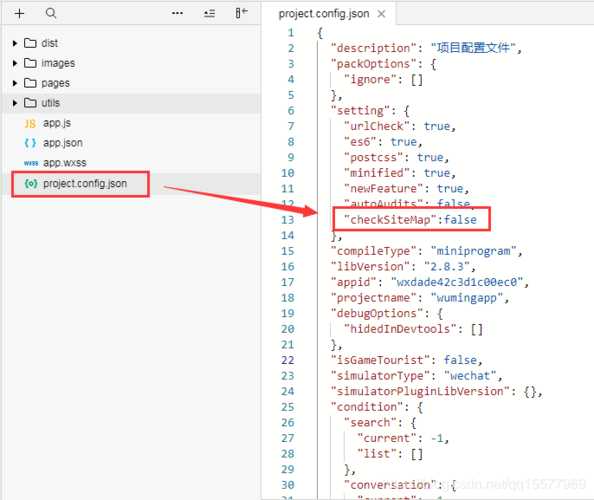Viewport: 594px width, 500px height.
Task: Click the "debugOptions" key
Action: 377,314
